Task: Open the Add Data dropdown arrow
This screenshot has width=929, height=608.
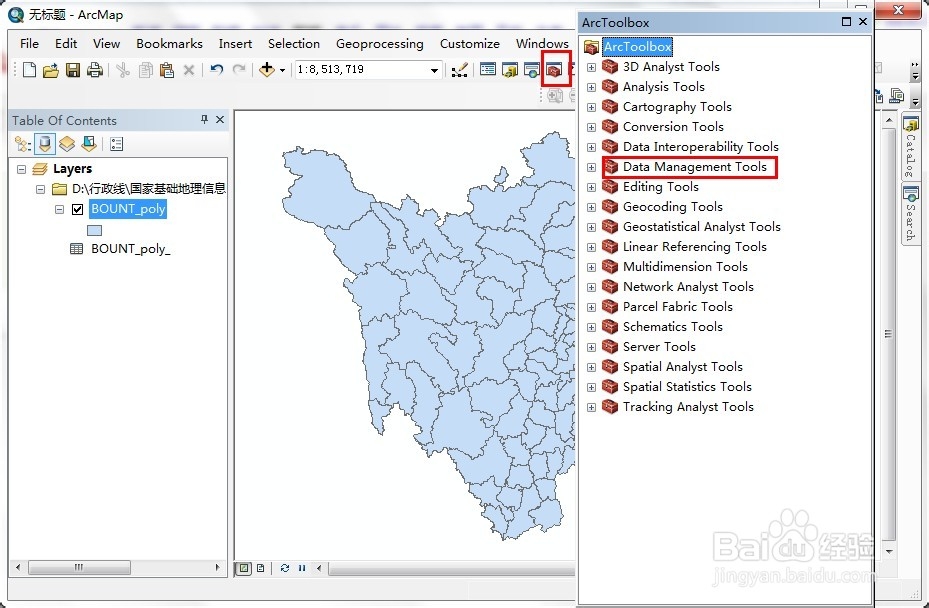Action: (282, 70)
